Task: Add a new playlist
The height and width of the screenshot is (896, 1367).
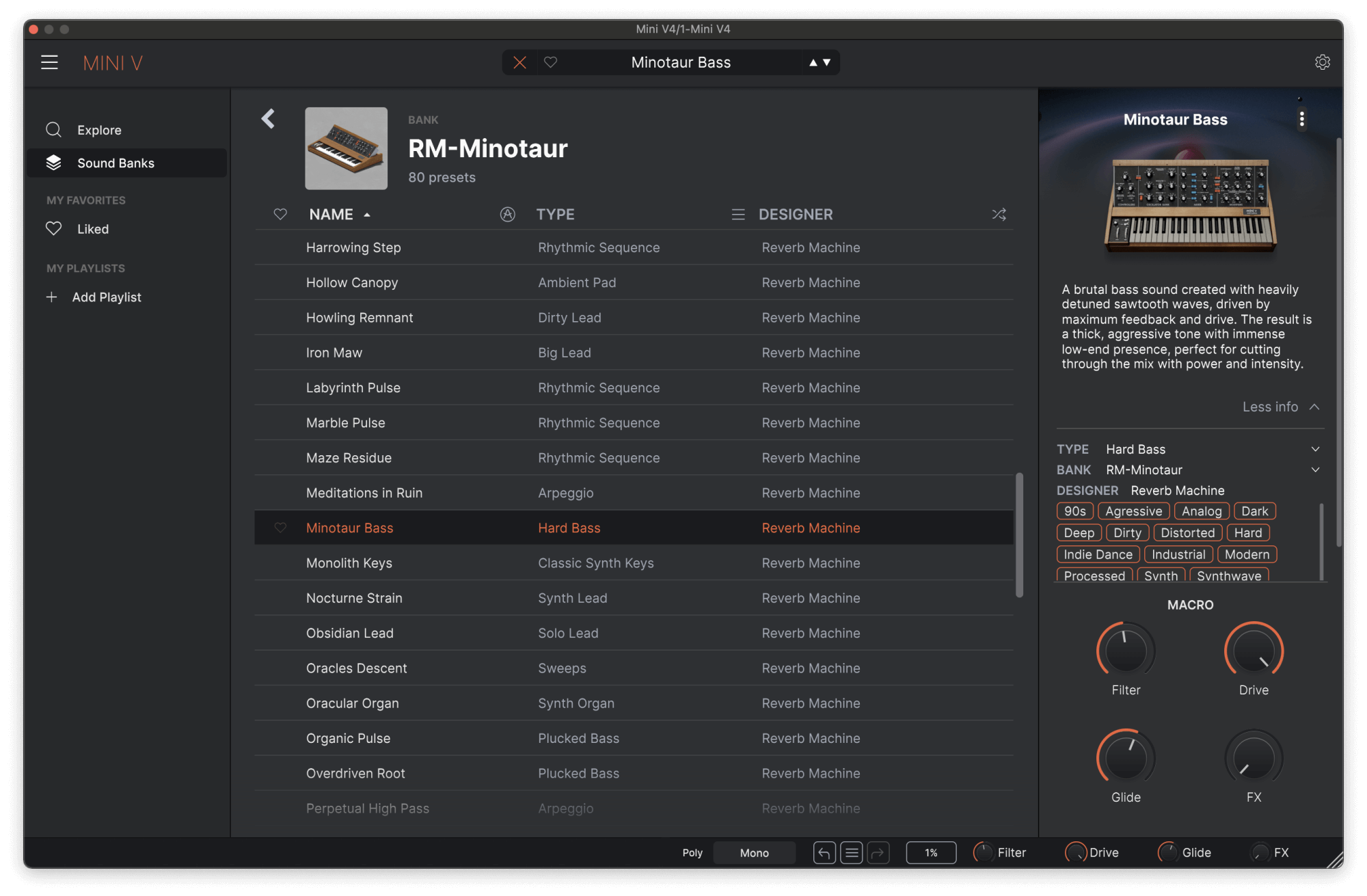Action: point(107,297)
